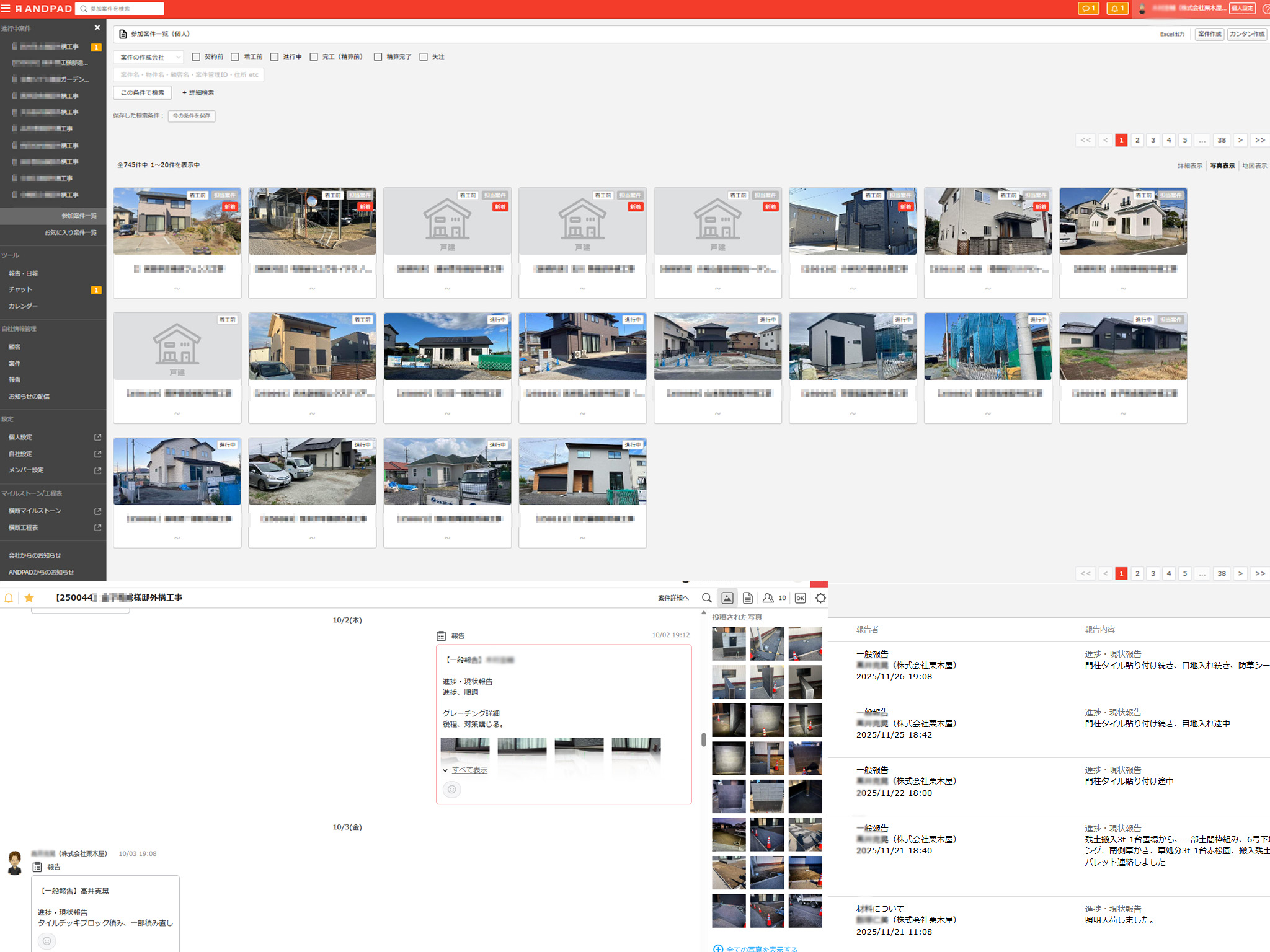This screenshot has height=952, width=1270.
Task: Switch to 地図表示 view tab
Action: 1254,165
